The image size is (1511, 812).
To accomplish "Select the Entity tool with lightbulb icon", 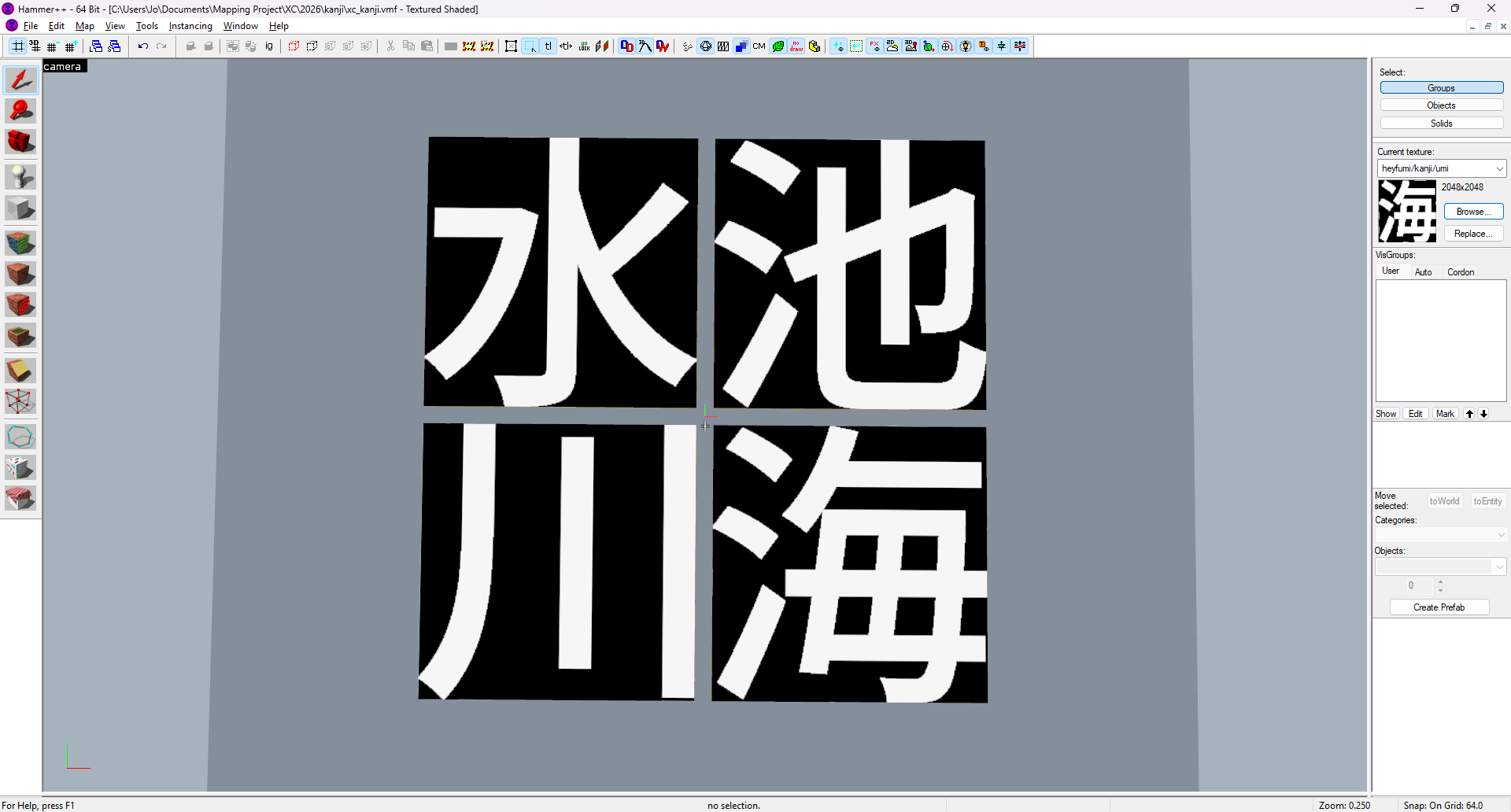I will click(x=20, y=177).
